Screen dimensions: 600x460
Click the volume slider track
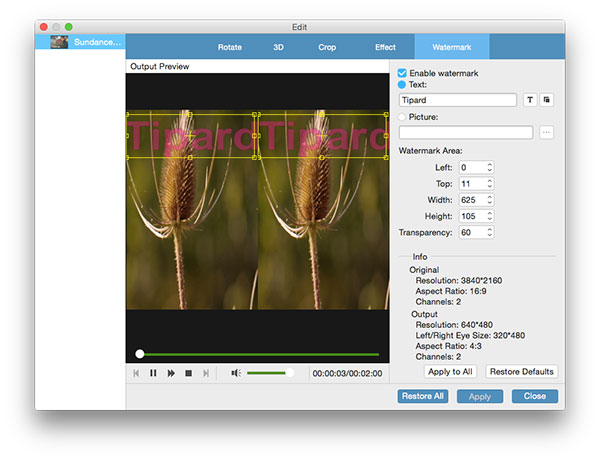268,373
